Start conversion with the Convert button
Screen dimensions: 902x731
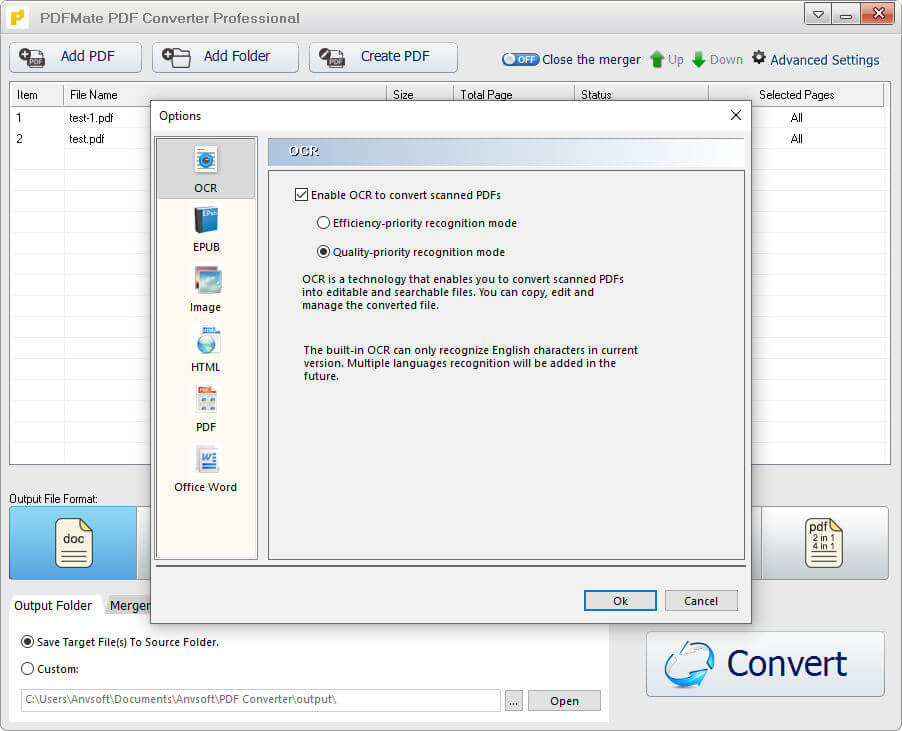tap(765, 664)
